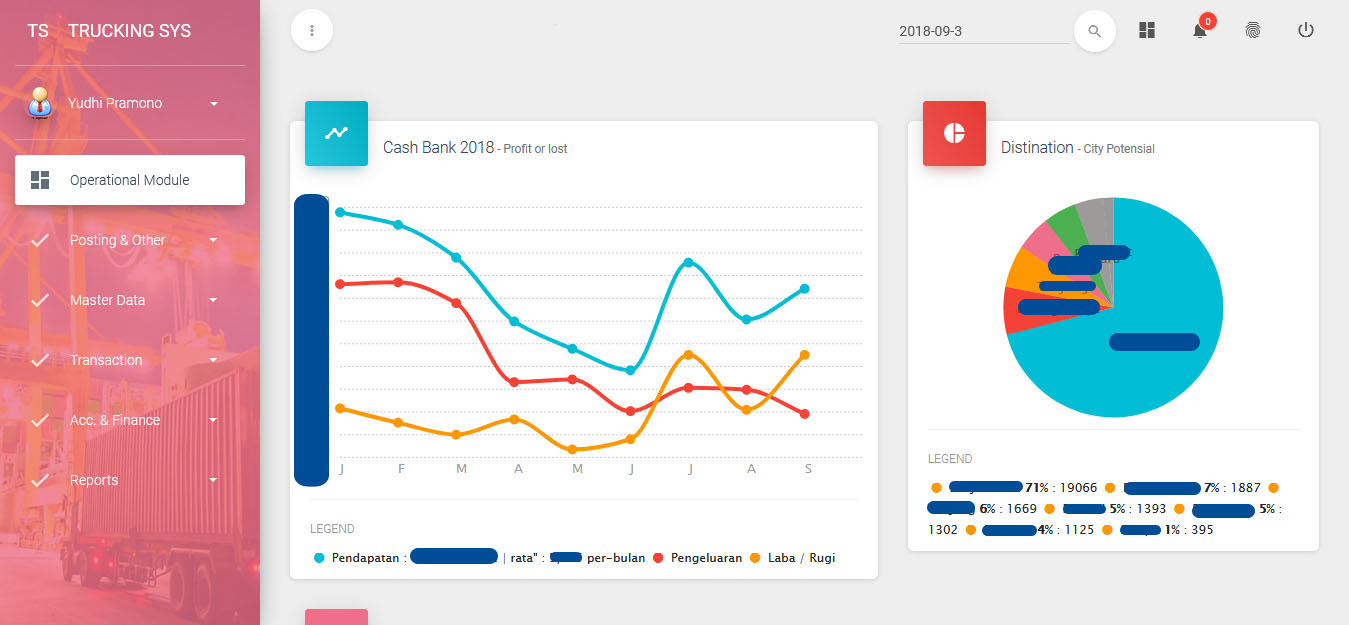The height and width of the screenshot is (625, 1349).
Task: Open the Acc. & Finance menu
Action: 115,420
